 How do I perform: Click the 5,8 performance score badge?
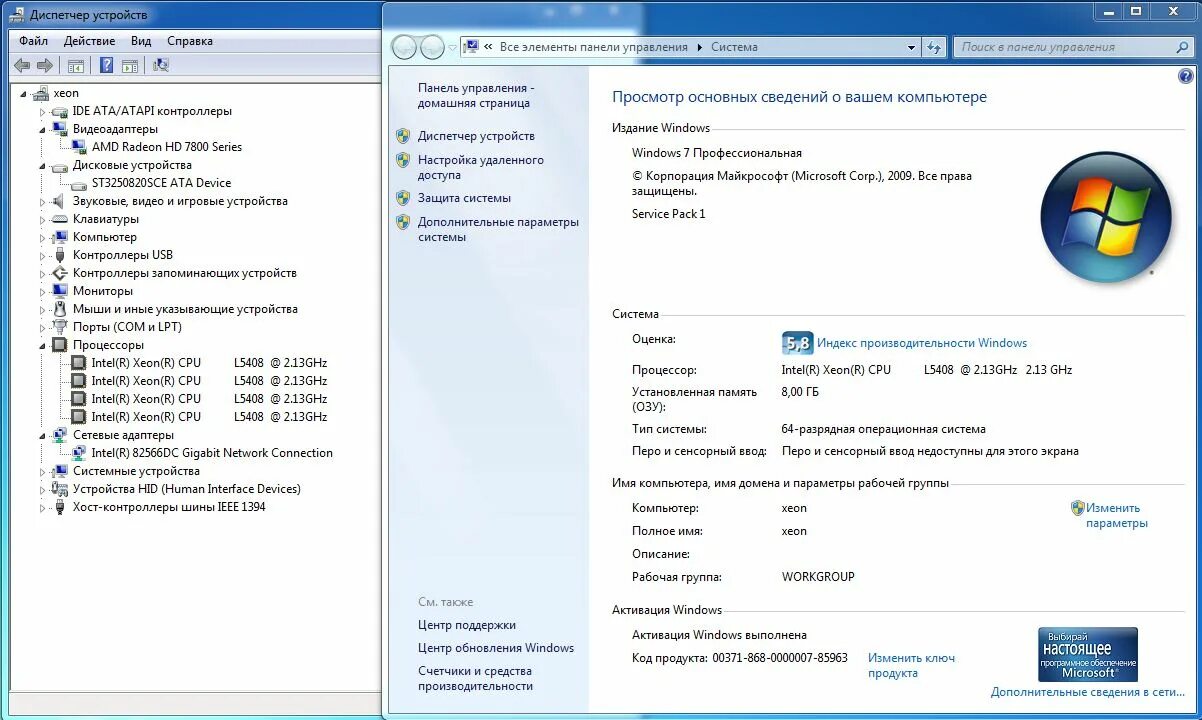[x=797, y=343]
